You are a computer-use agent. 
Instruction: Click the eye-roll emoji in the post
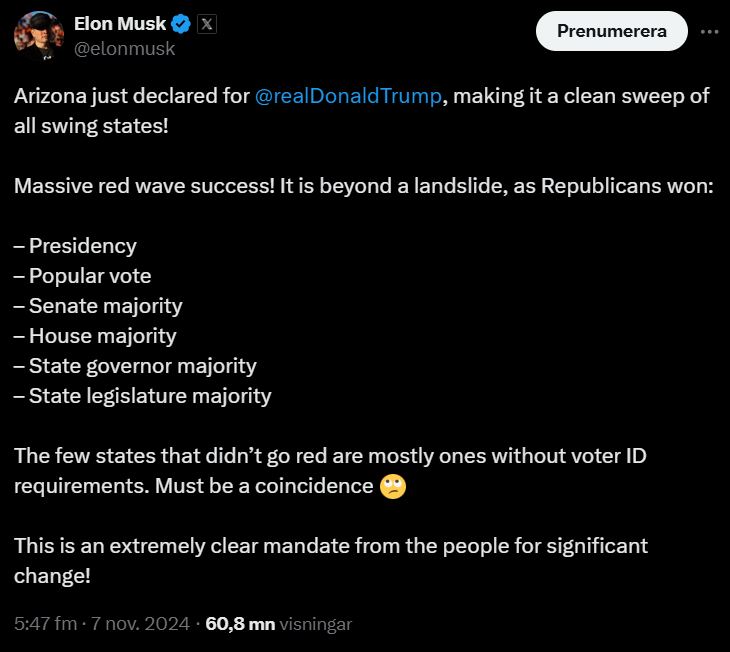pos(393,486)
